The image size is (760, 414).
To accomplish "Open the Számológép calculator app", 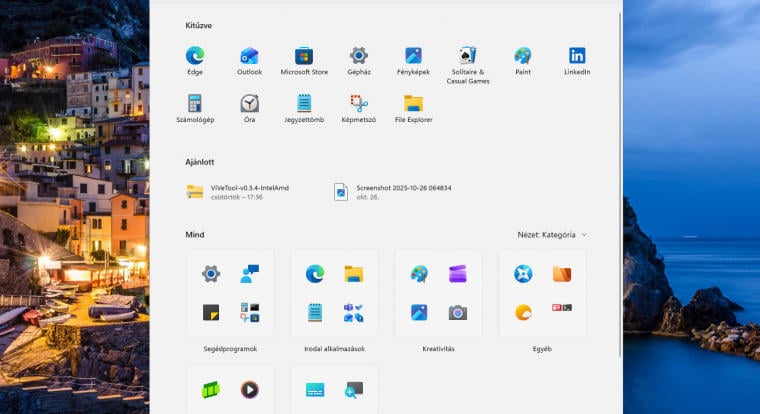I will (195, 109).
